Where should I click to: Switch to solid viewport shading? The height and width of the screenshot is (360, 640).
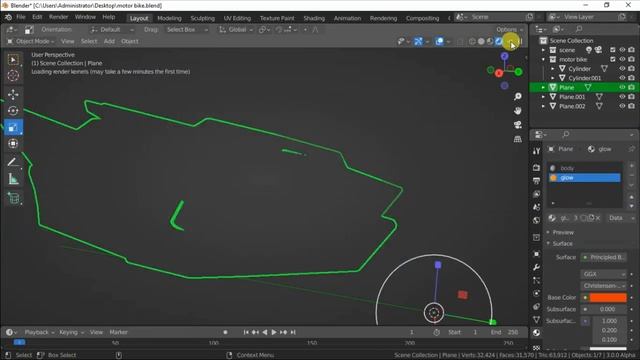point(481,41)
